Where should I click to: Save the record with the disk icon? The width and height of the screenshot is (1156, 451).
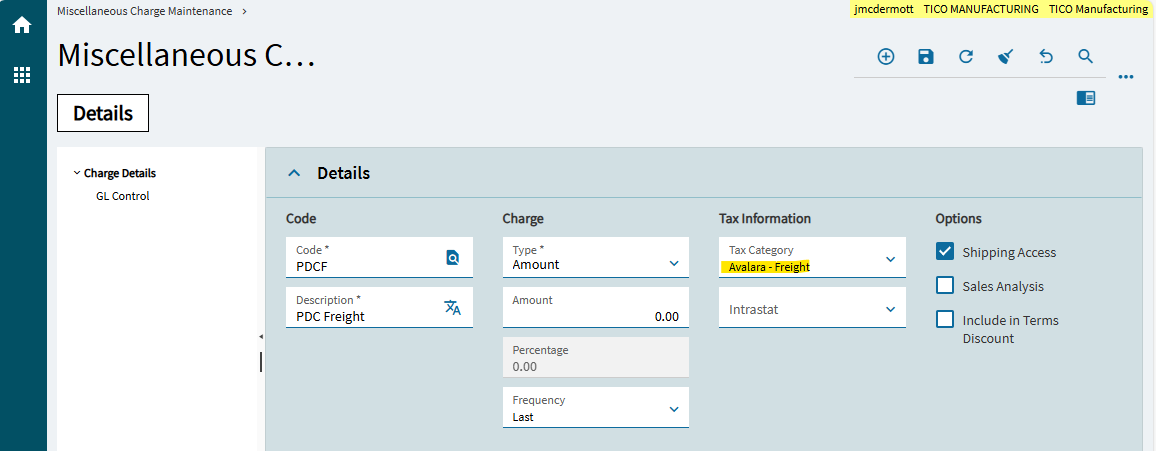click(x=926, y=57)
